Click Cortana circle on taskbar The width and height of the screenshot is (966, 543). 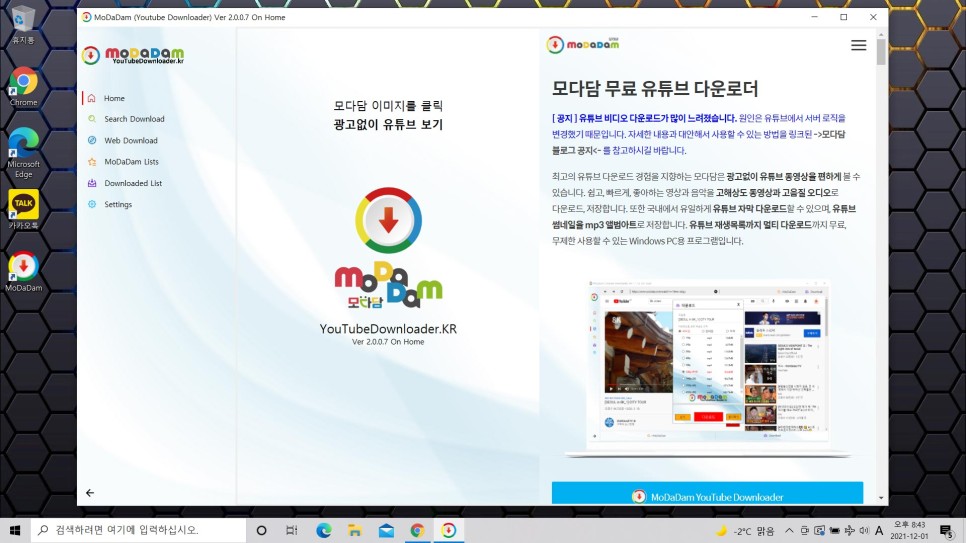point(261,530)
